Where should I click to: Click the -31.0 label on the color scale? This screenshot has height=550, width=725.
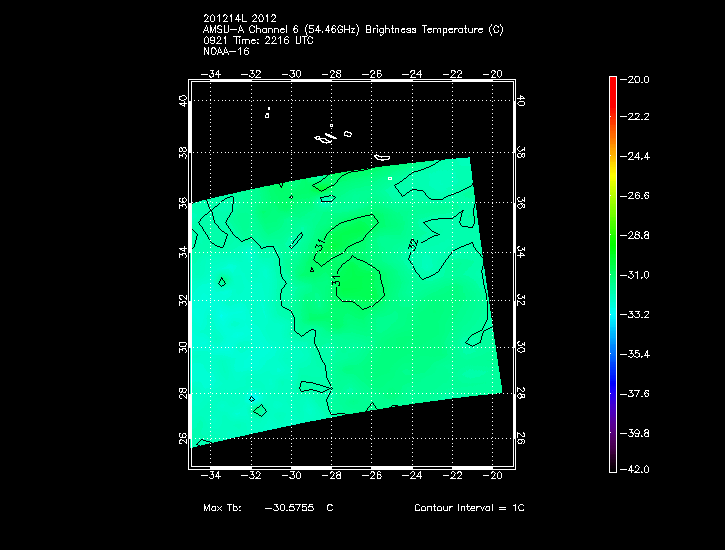tap(638, 275)
